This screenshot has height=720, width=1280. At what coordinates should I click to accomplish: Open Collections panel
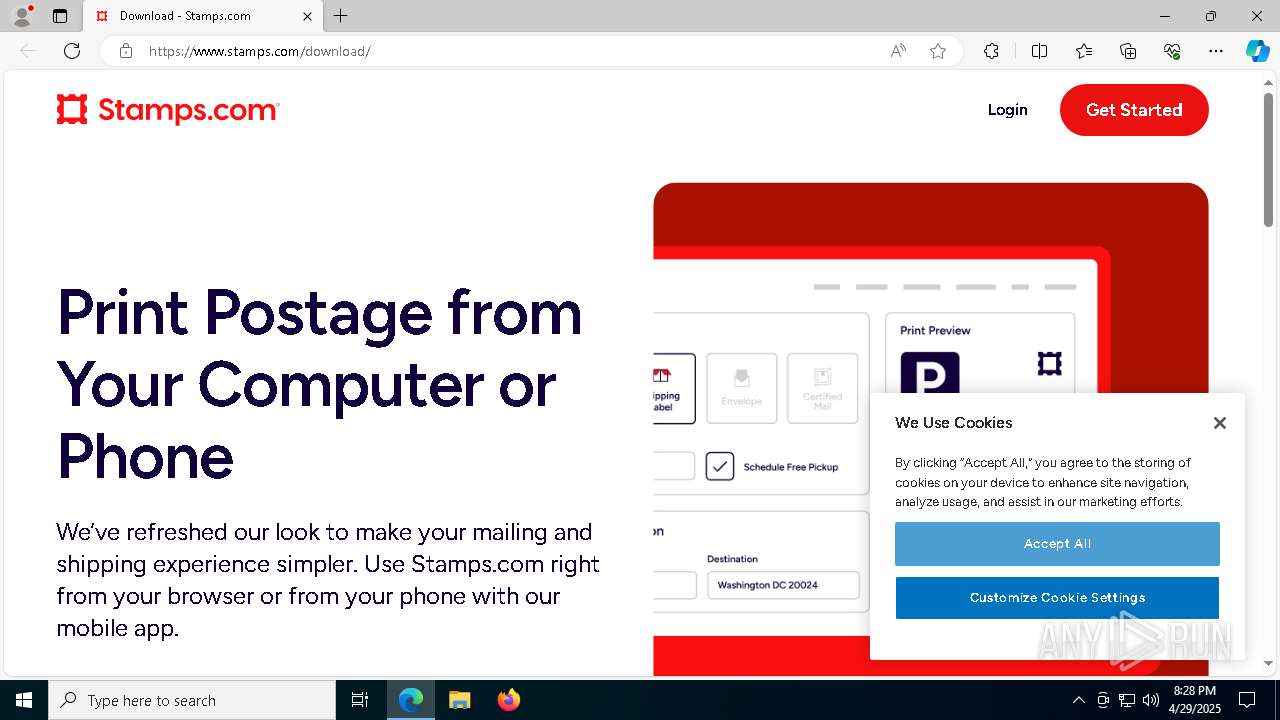(x=1128, y=51)
